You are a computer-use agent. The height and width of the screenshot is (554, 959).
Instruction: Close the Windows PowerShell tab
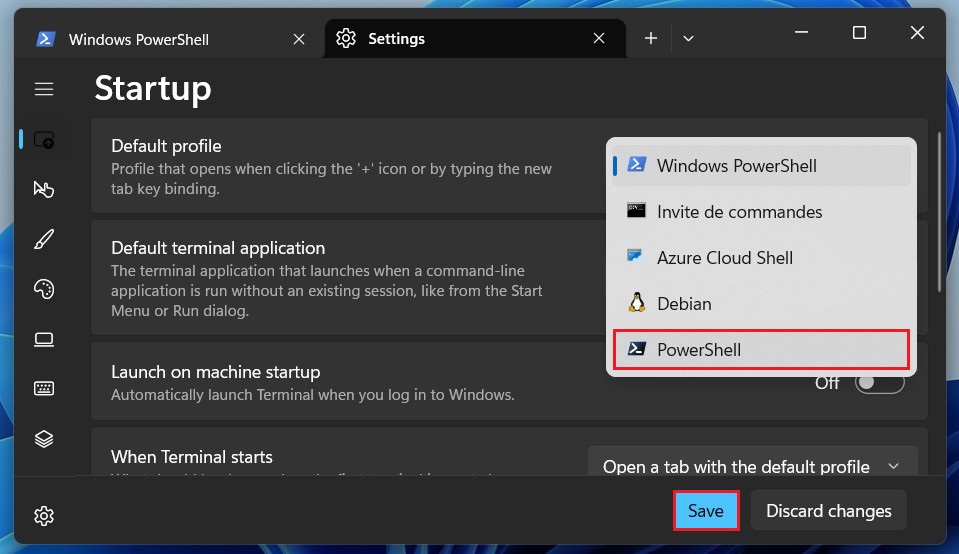pos(299,39)
